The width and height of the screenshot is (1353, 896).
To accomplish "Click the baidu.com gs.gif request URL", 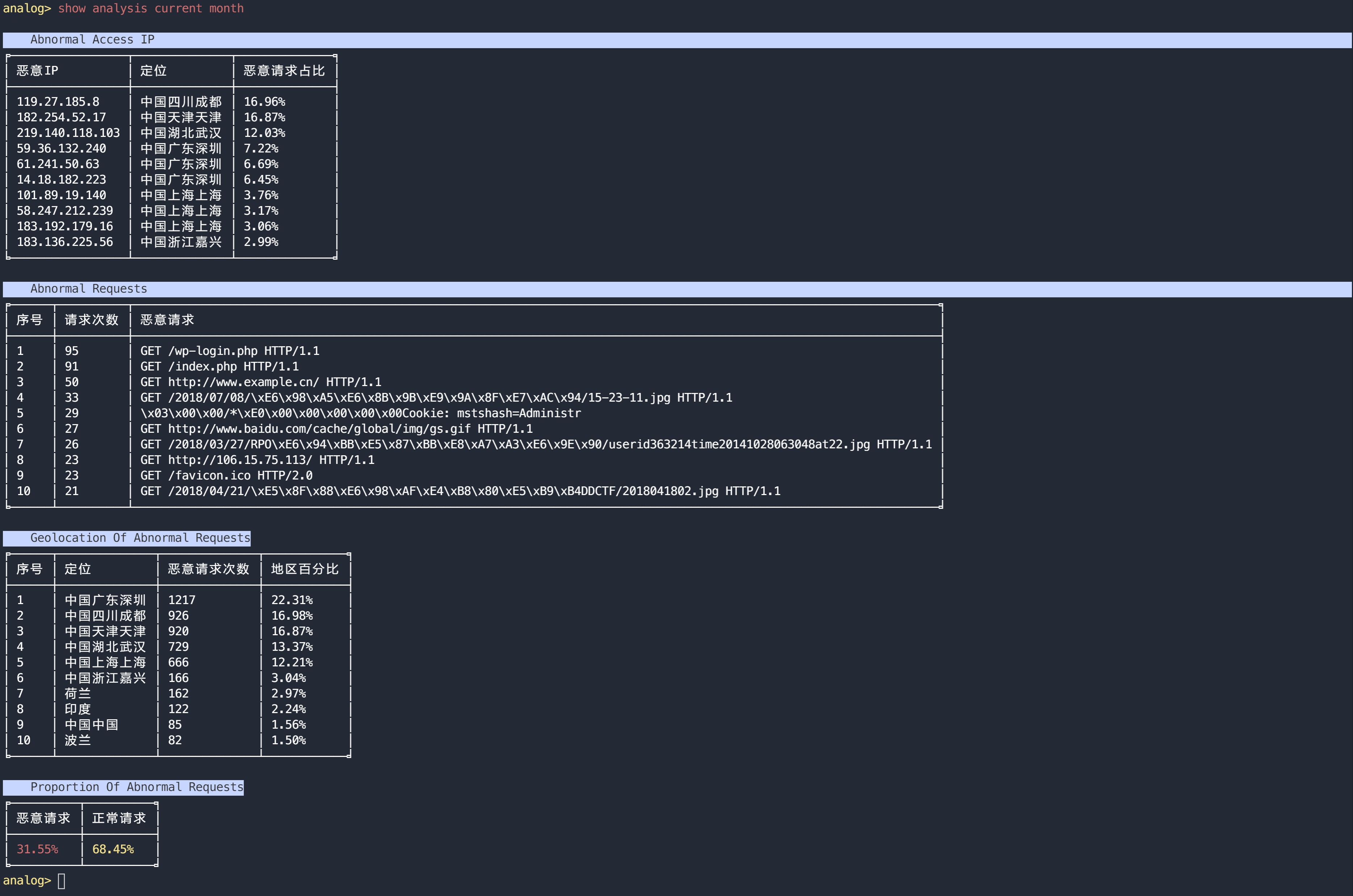I will [x=319, y=428].
